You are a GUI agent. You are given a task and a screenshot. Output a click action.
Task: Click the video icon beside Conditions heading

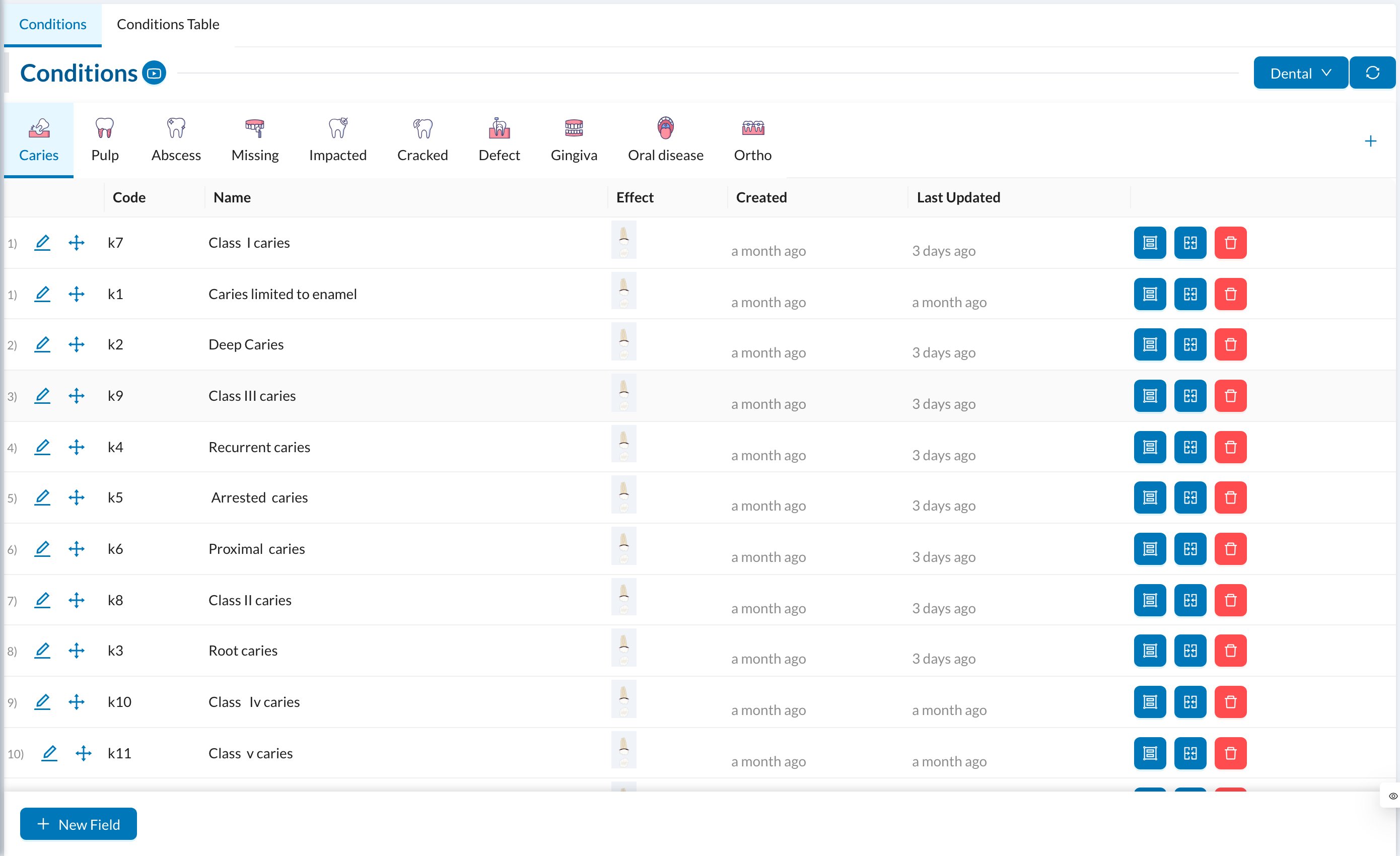pyautogui.click(x=154, y=73)
